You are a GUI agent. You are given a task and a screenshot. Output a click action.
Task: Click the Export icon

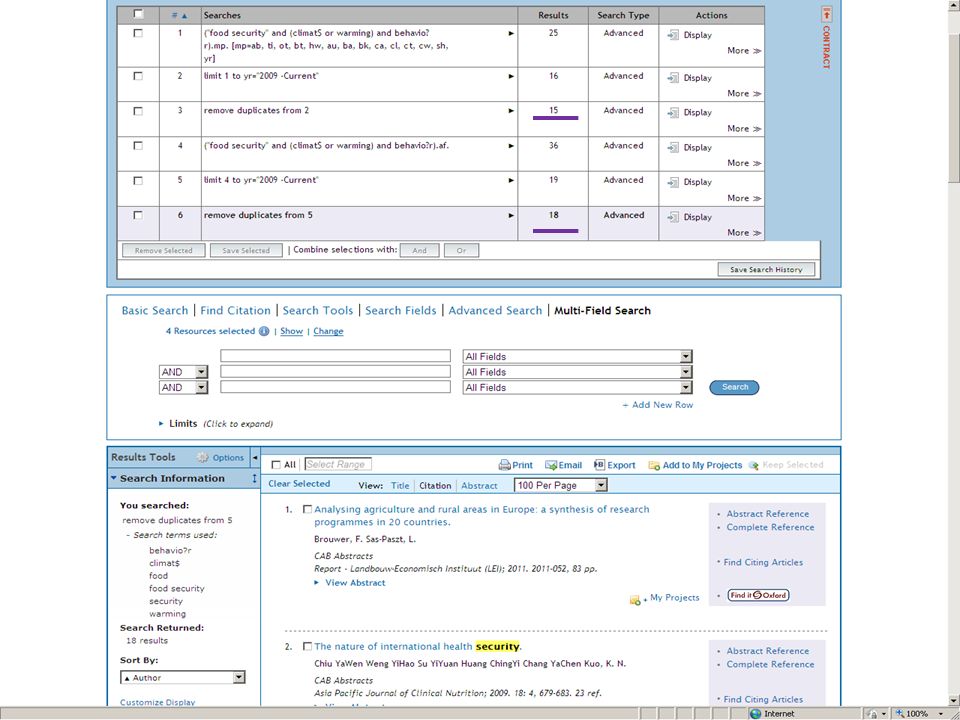click(599, 465)
